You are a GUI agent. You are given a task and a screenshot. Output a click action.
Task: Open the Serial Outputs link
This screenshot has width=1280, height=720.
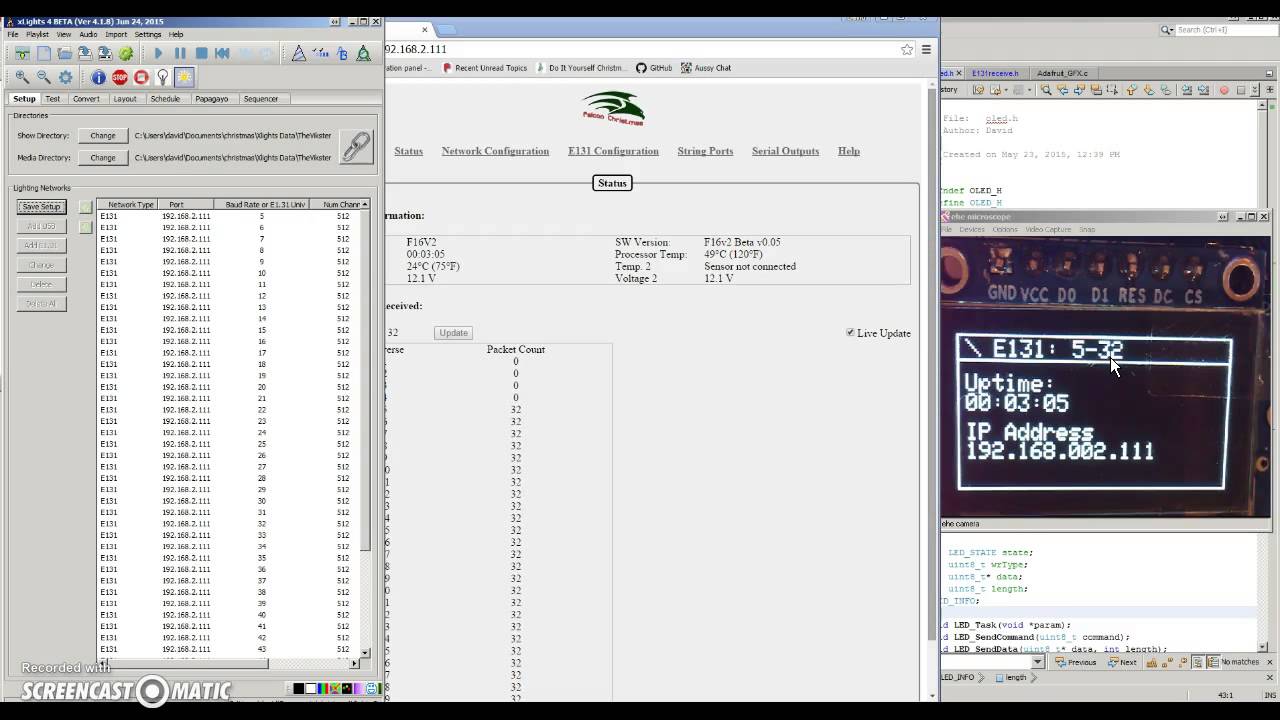tap(785, 151)
